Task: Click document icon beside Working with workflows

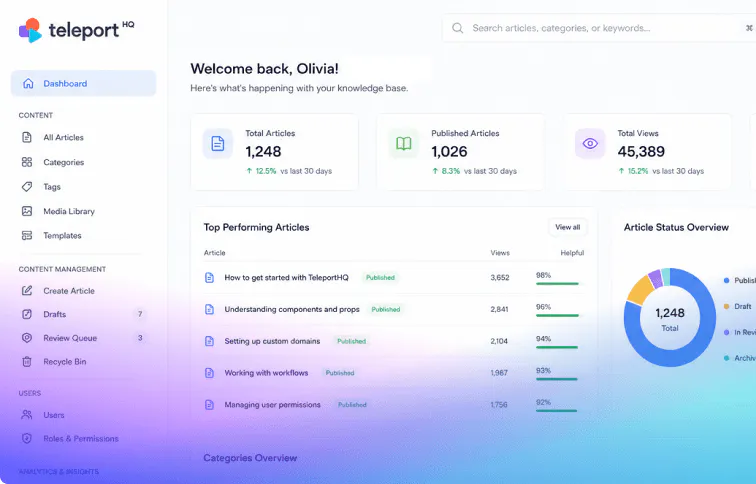Action: [x=209, y=373]
